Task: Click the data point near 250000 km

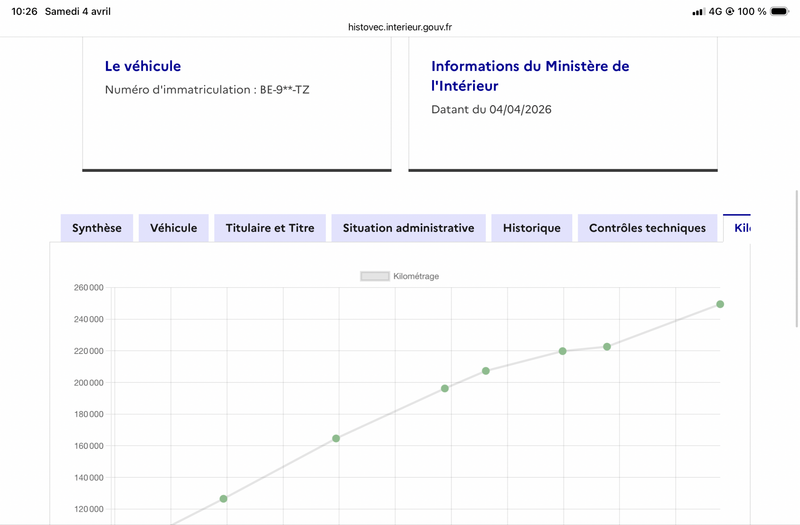Action: (720, 304)
